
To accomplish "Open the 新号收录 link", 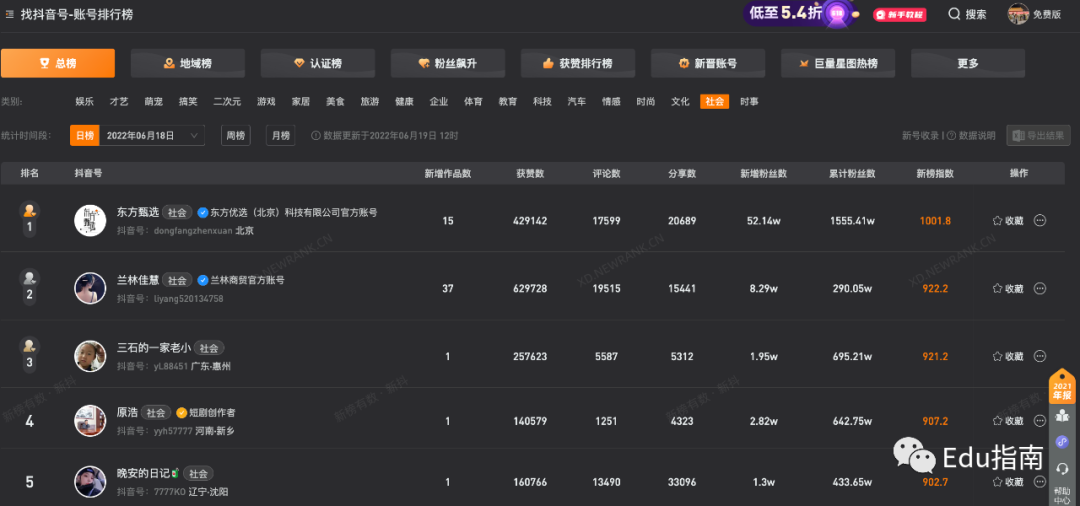I will [x=921, y=136].
